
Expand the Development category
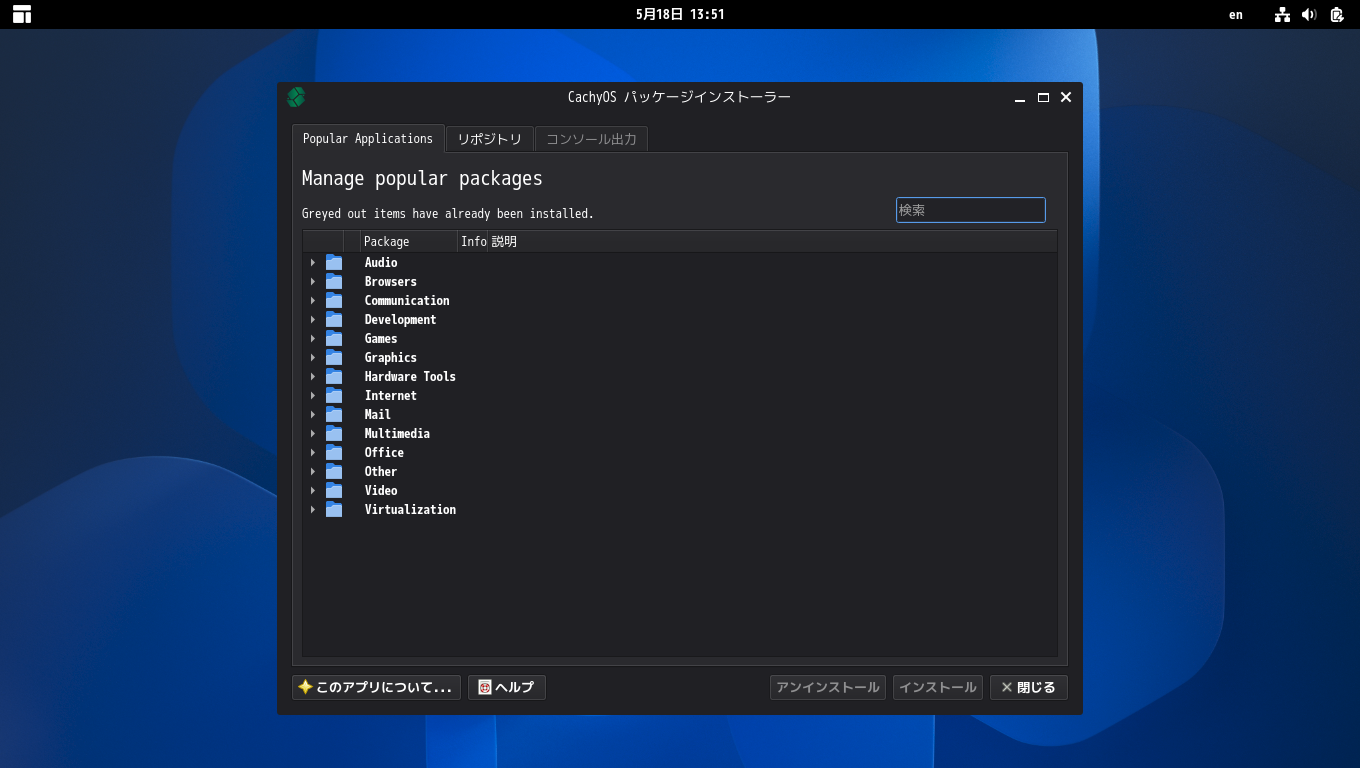click(x=313, y=319)
